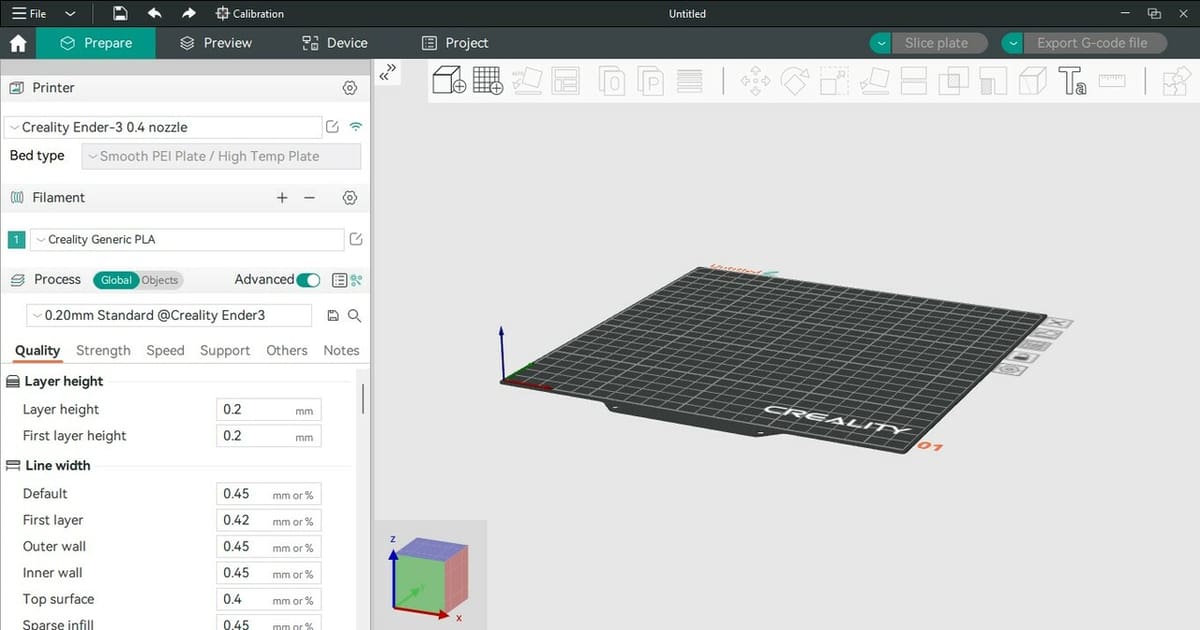Select the Scale tool
This screenshot has width=1200, height=630.
coord(834,81)
